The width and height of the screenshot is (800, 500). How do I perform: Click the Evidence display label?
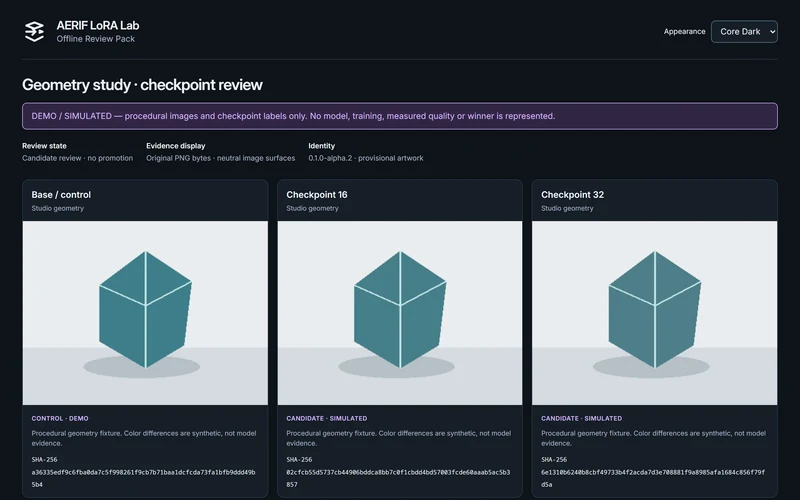[176, 146]
